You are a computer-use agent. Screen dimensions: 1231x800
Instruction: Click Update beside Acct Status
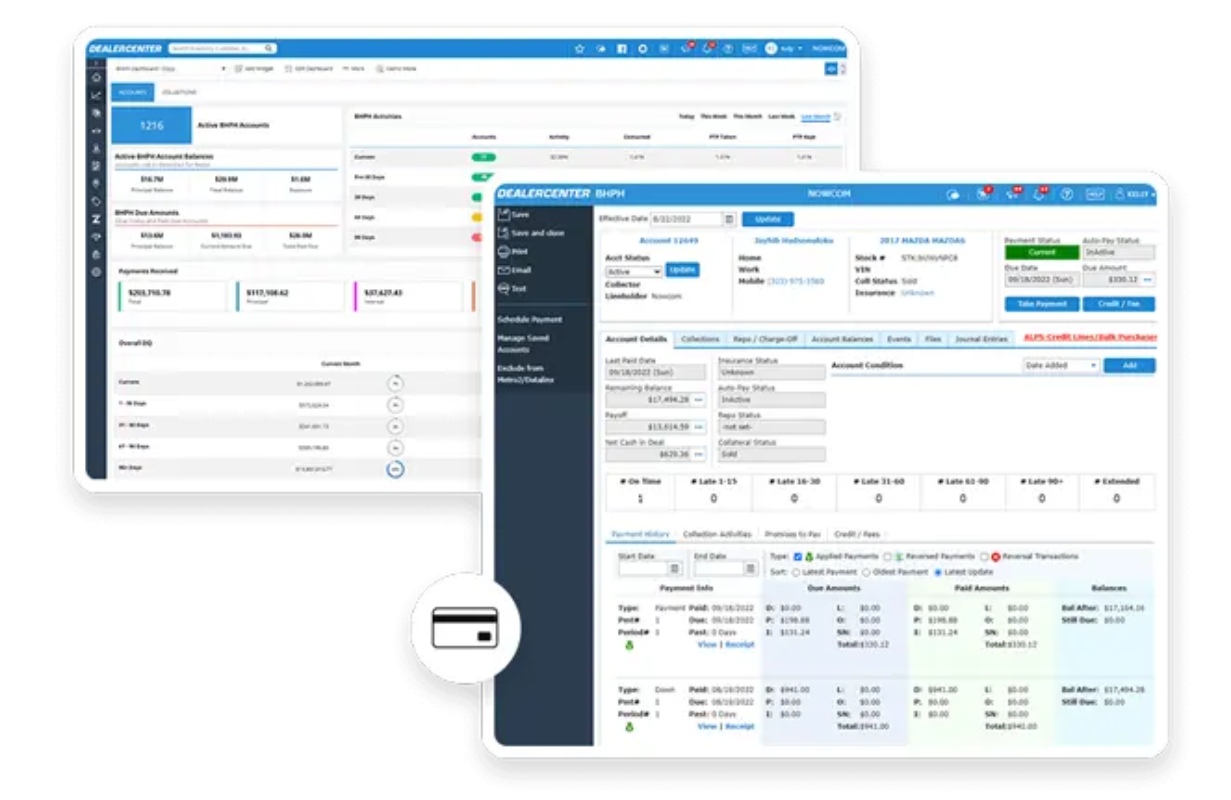682,271
